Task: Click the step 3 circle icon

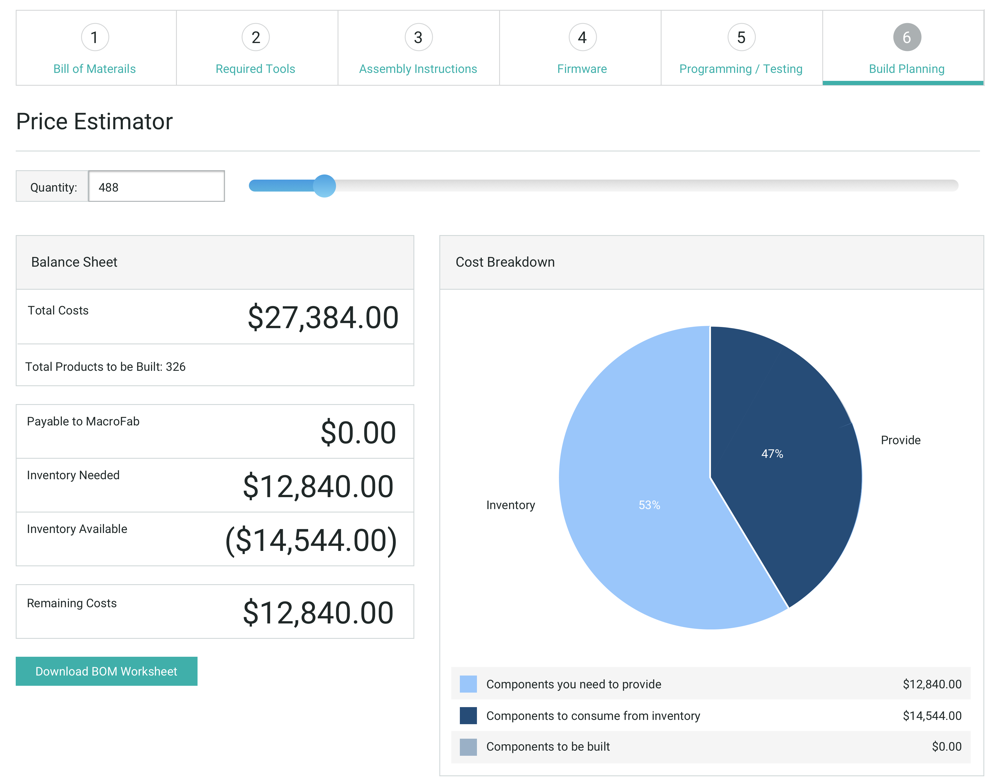Action: click(418, 38)
